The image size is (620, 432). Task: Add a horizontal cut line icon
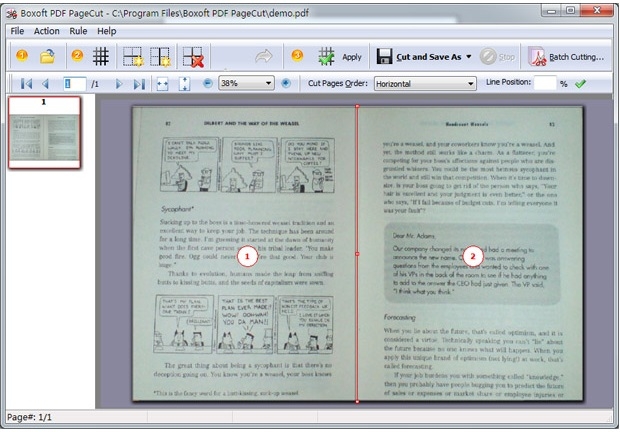coord(133,57)
